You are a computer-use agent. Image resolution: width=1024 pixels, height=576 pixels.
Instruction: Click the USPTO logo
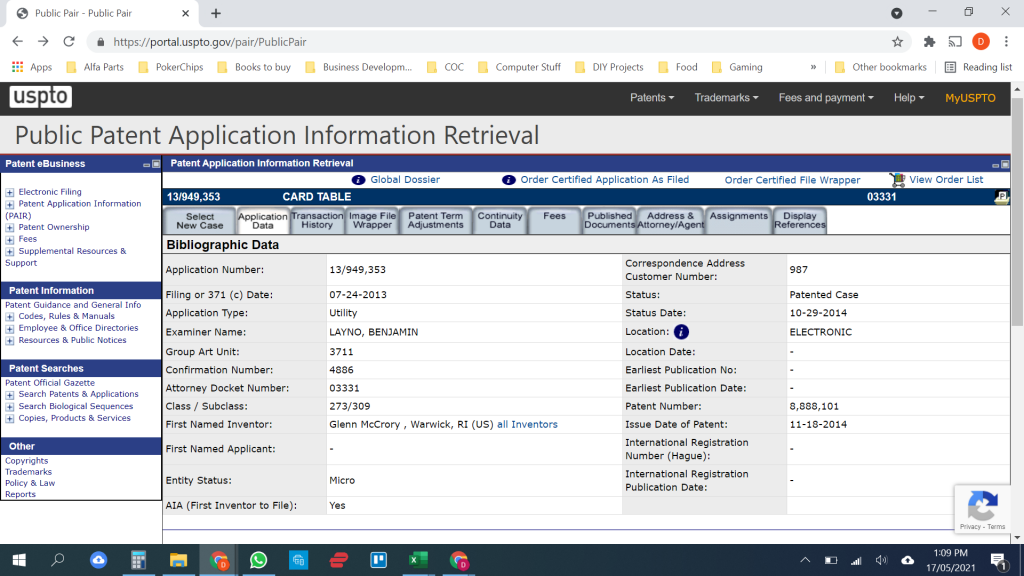click(40, 97)
